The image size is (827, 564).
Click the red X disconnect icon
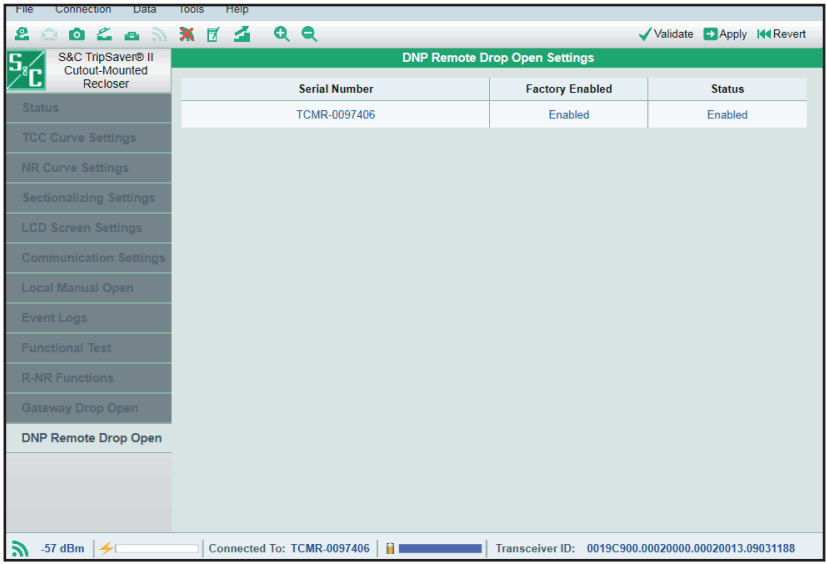pos(187,35)
